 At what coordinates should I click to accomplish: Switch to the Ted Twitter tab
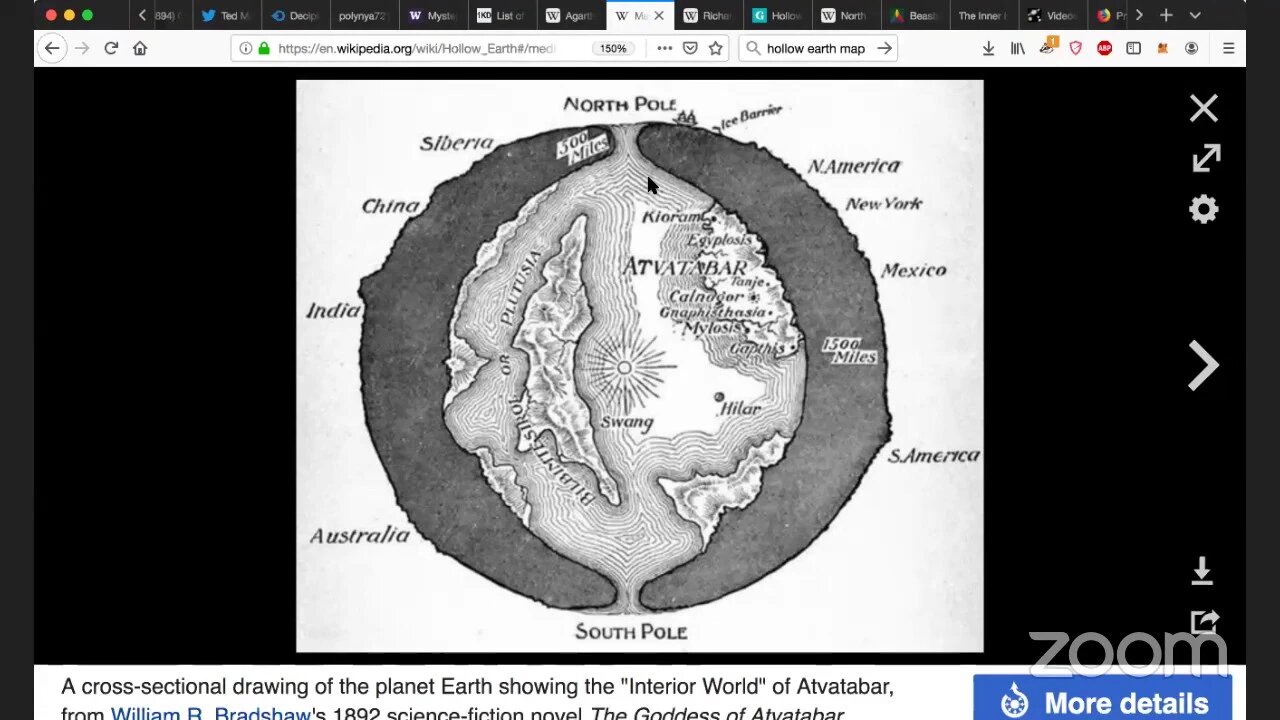click(226, 15)
